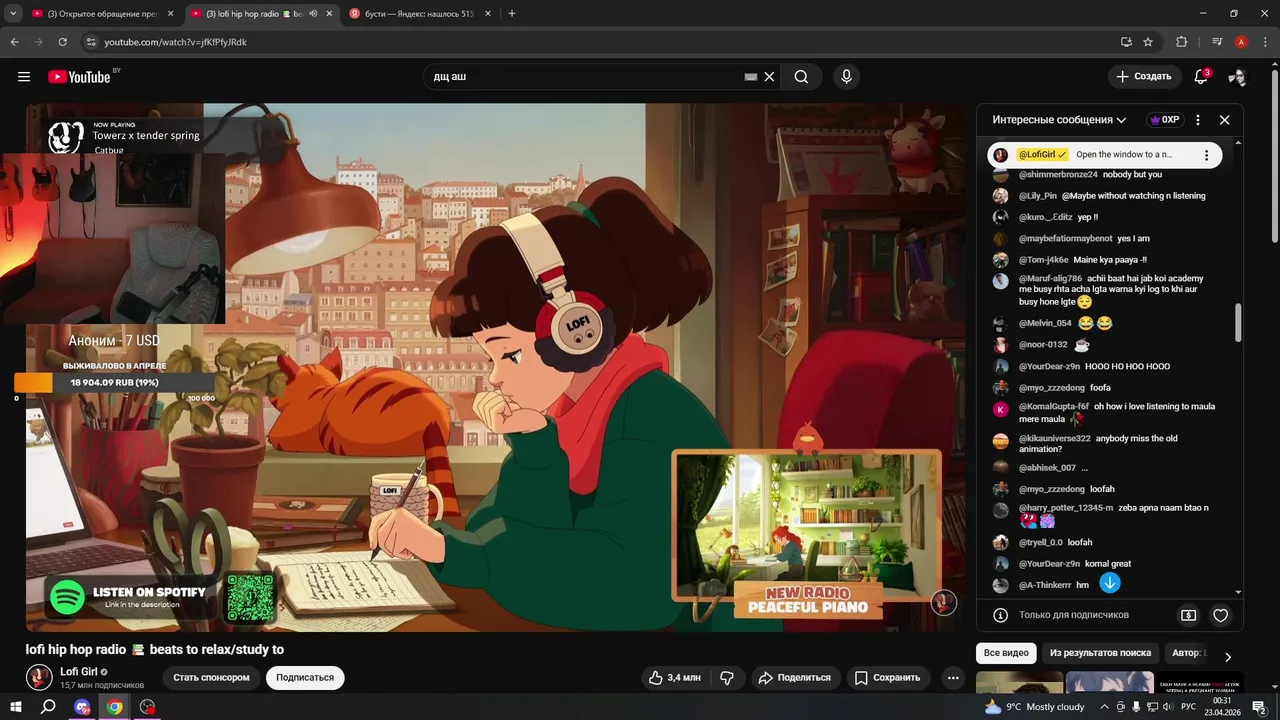Switch to the бусти Яндекс browser tab
Image resolution: width=1280 pixels, height=720 pixels.
point(419,14)
